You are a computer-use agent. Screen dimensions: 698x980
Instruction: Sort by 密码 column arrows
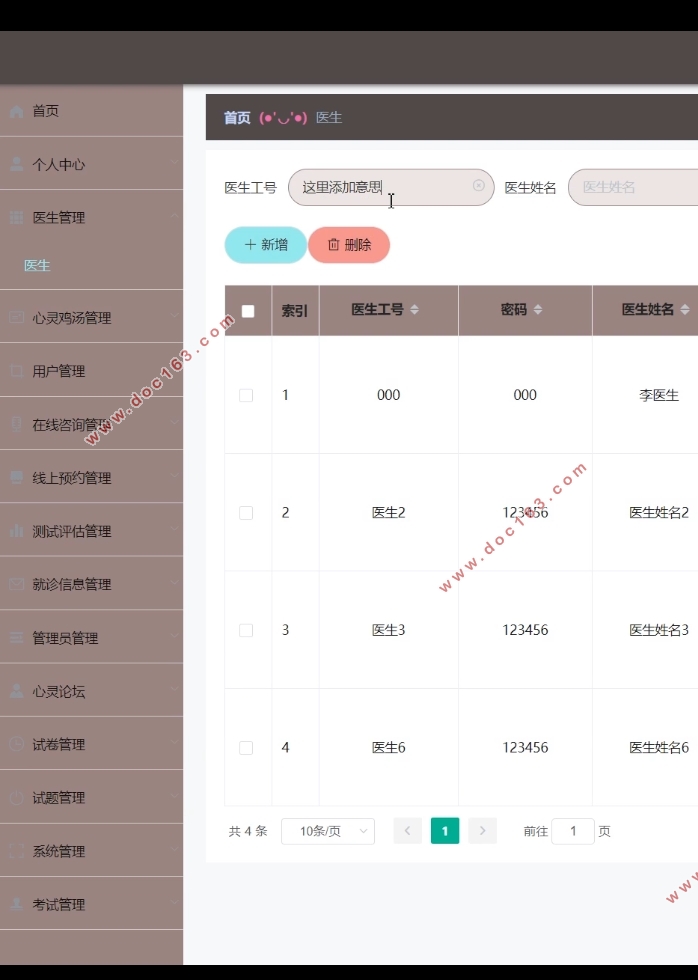click(x=538, y=309)
